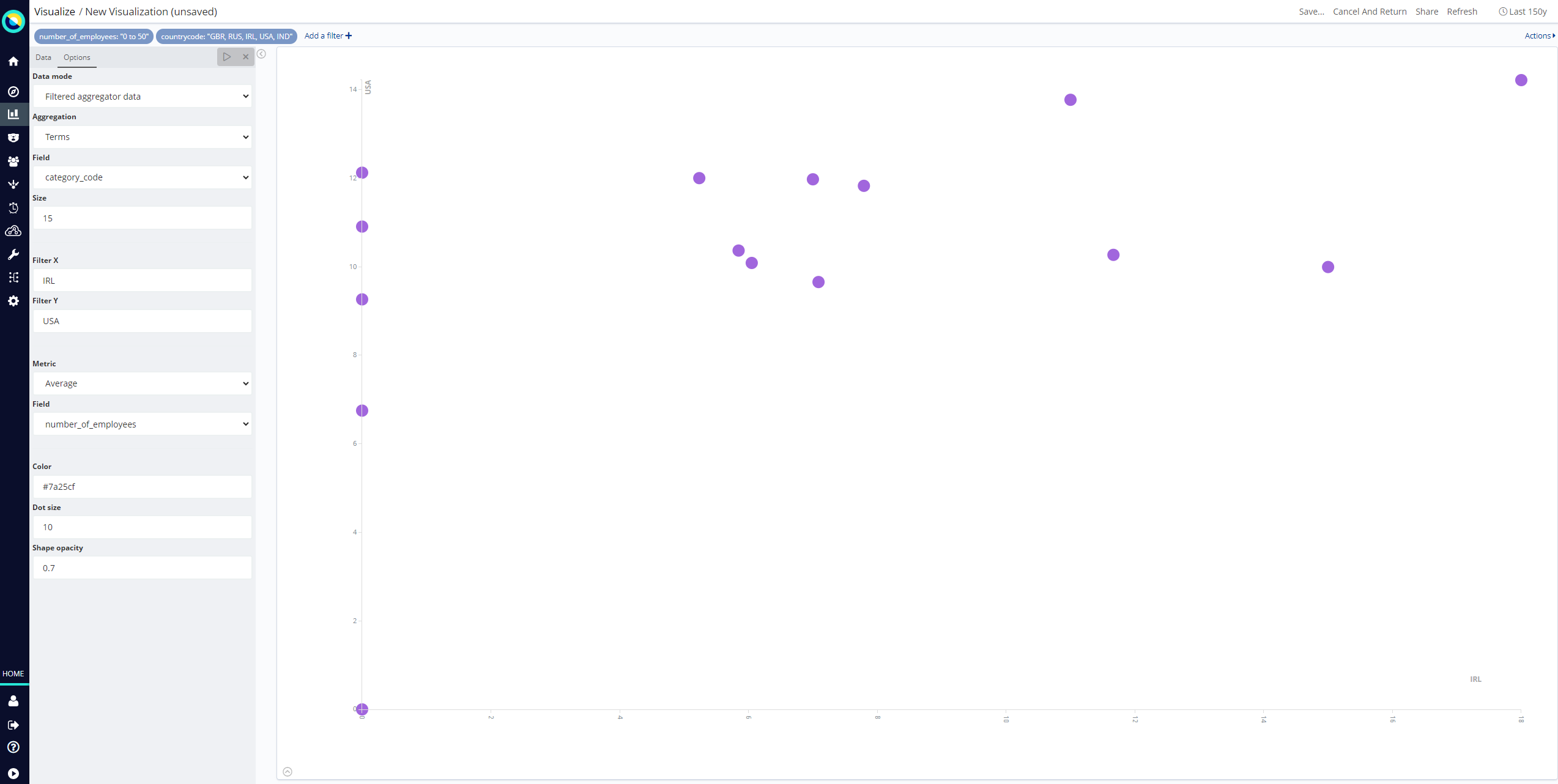Click the run/play button for visualization
1558x784 pixels.
[227, 57]
